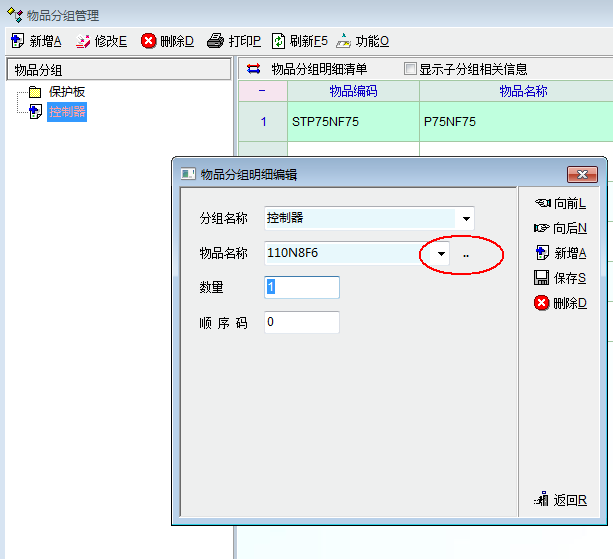The width and height of the screenshot is (613, 559).
Task: Click the 打印P printer icon
Action: coord(215,41)
